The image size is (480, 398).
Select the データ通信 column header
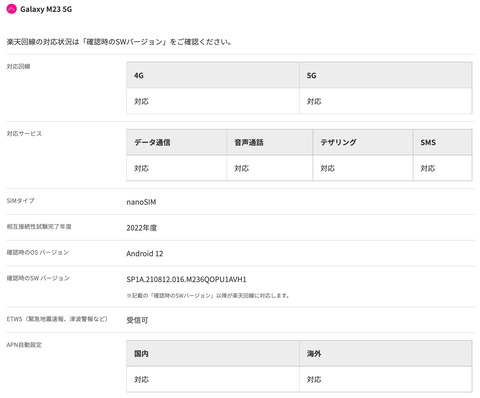[176, 142]
